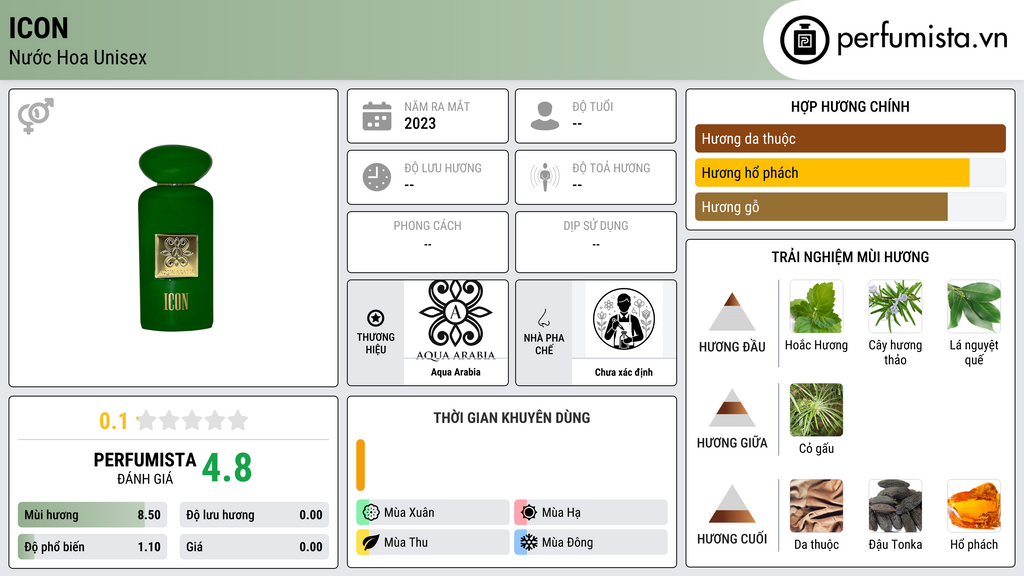This screenshot has width=1024, height=576.
Task: Click the Hương Giữa pyramid icon
Action: [x=732, y=408]
